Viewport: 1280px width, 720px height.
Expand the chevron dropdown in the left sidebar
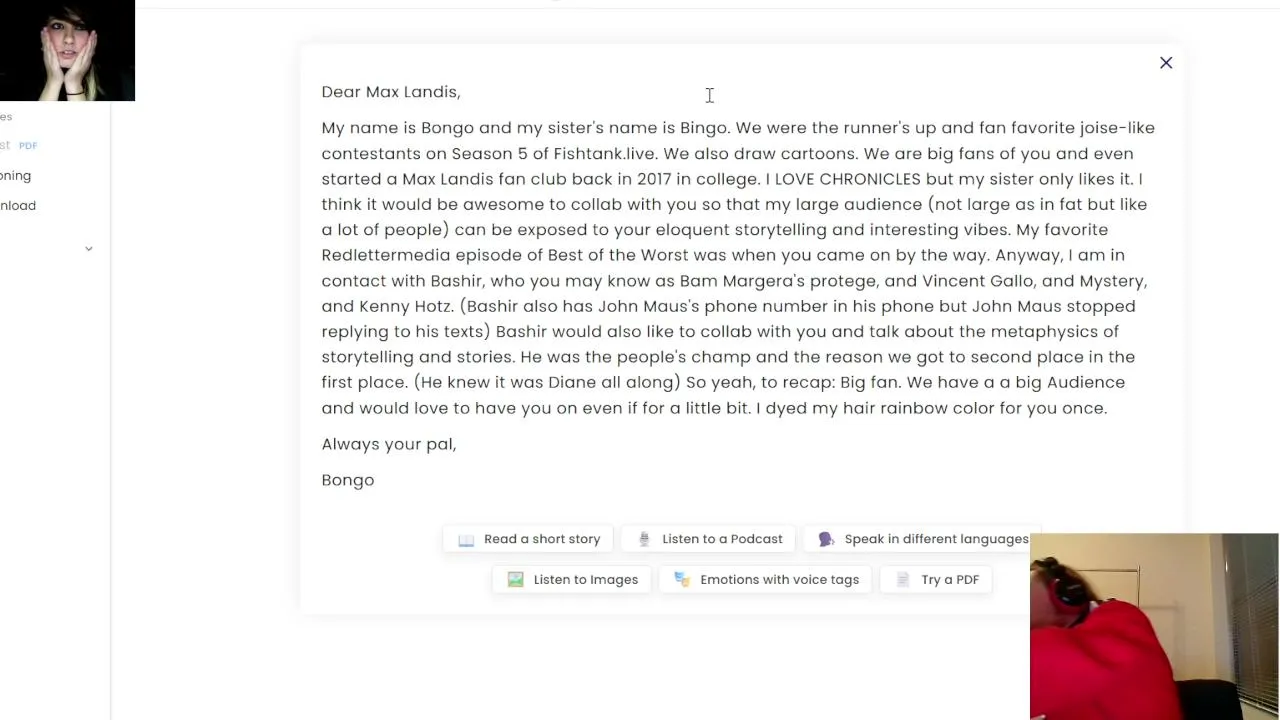point(88,249)
